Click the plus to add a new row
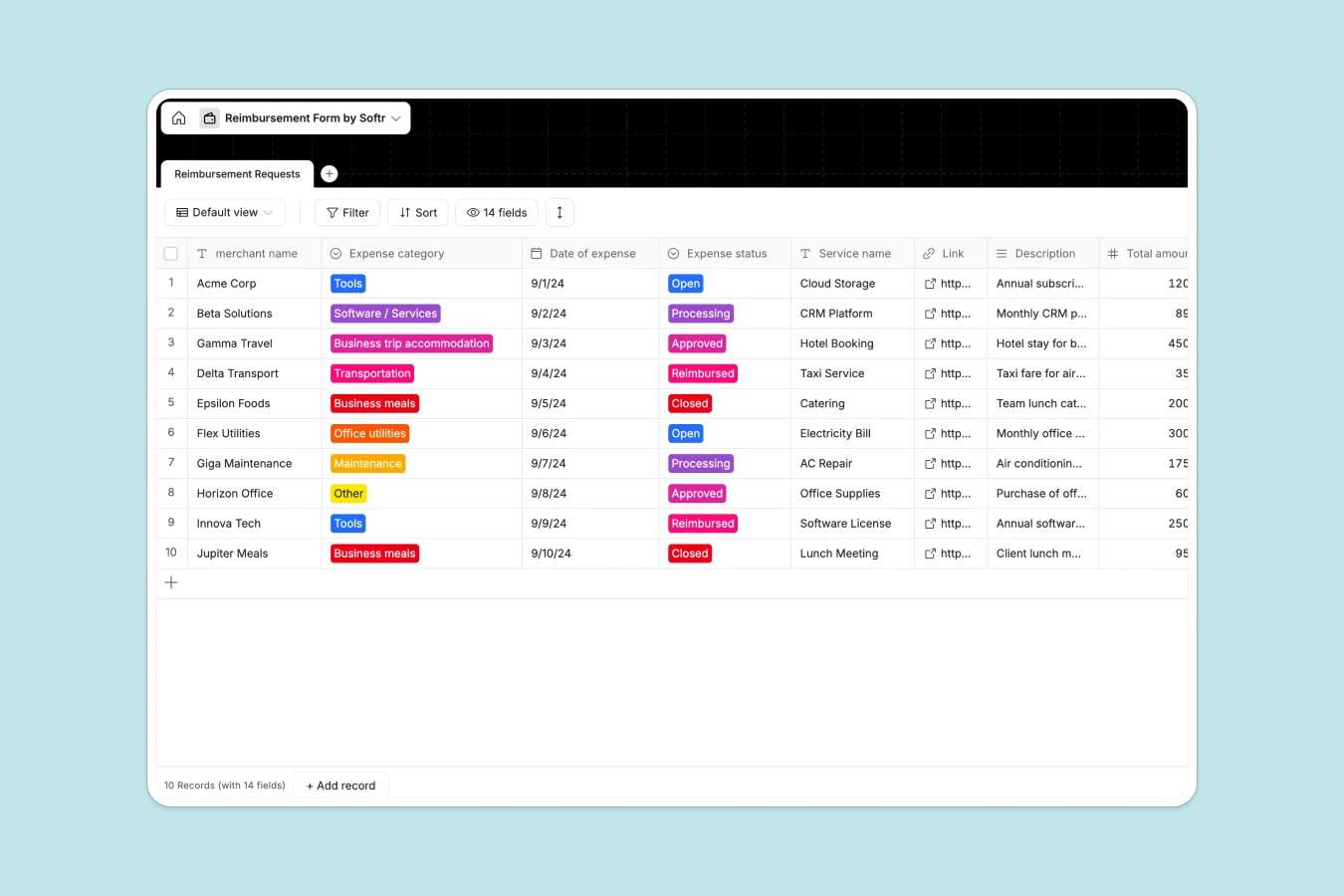The image size is (1344, 896). (170, 582)
